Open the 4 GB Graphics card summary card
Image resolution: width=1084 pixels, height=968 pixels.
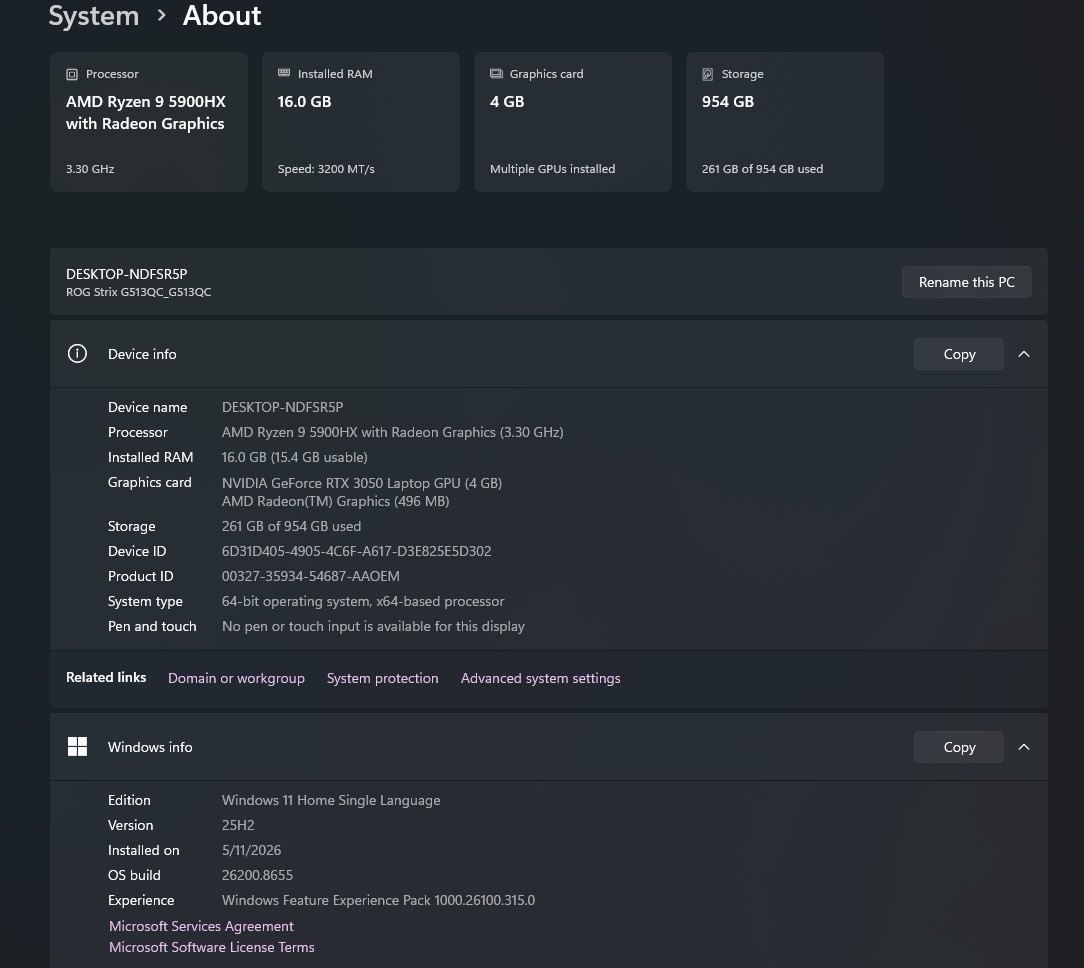572,122
